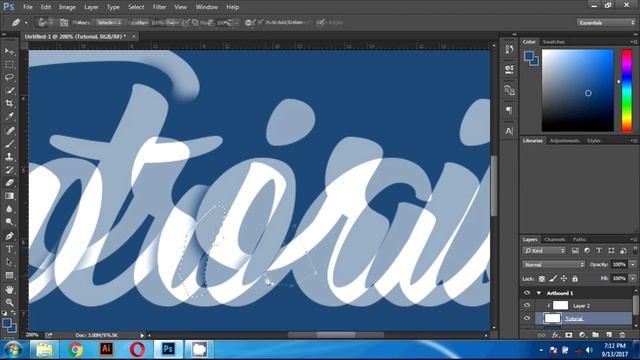Select the Brush tool
The image size is (640, 360).
[x=9, y=144]
